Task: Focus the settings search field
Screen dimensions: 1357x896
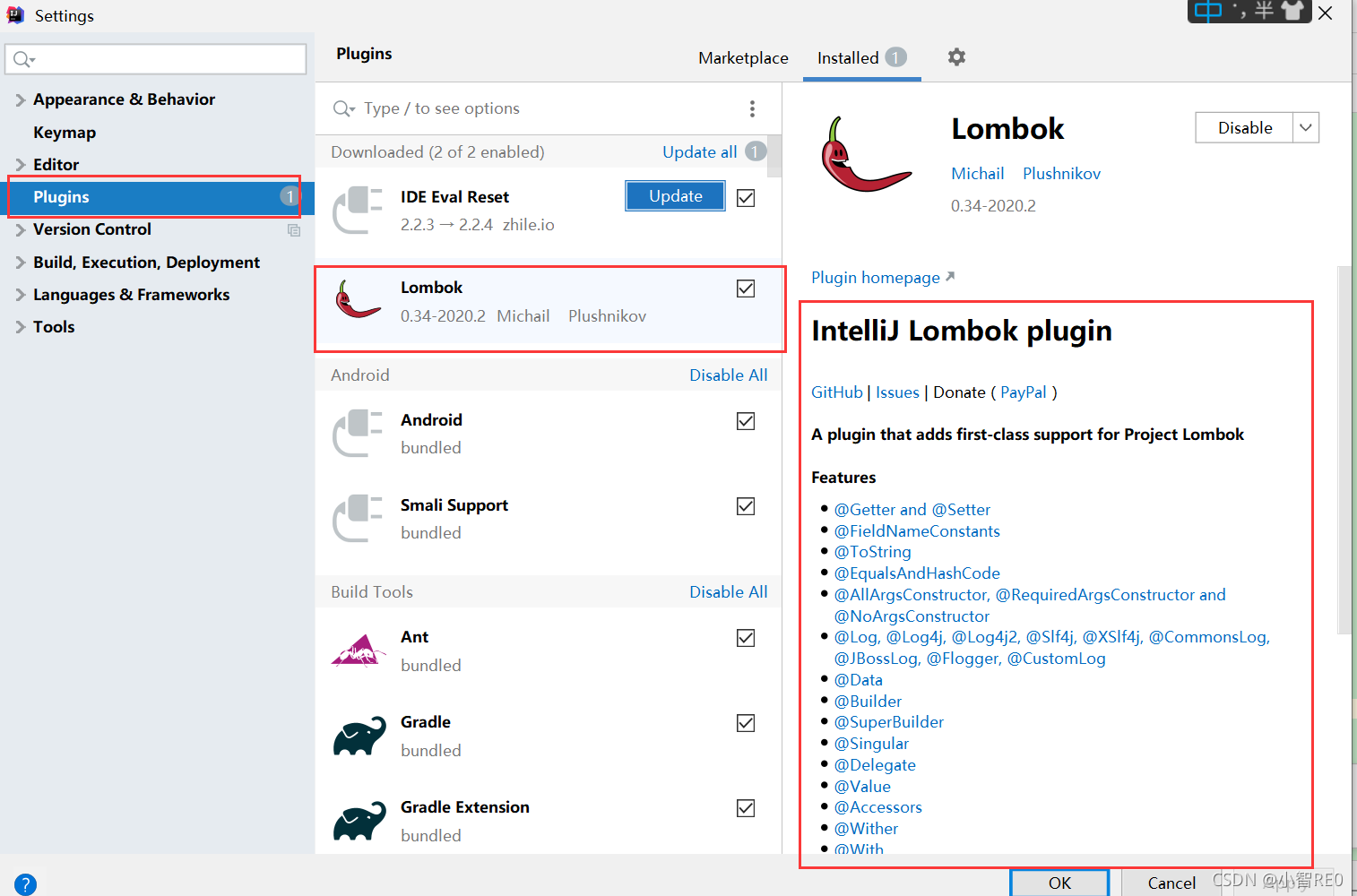Action: pyautogui.click(x=156, y=59)
